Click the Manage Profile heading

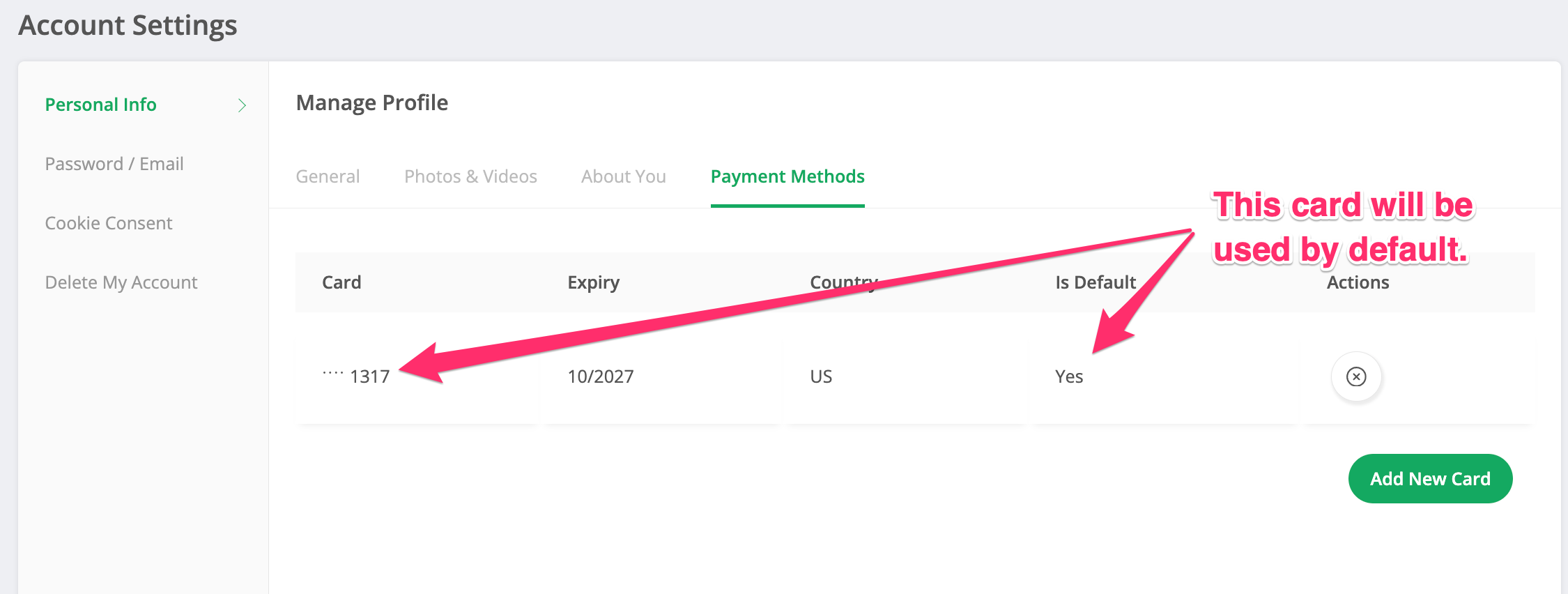(372, 102)
